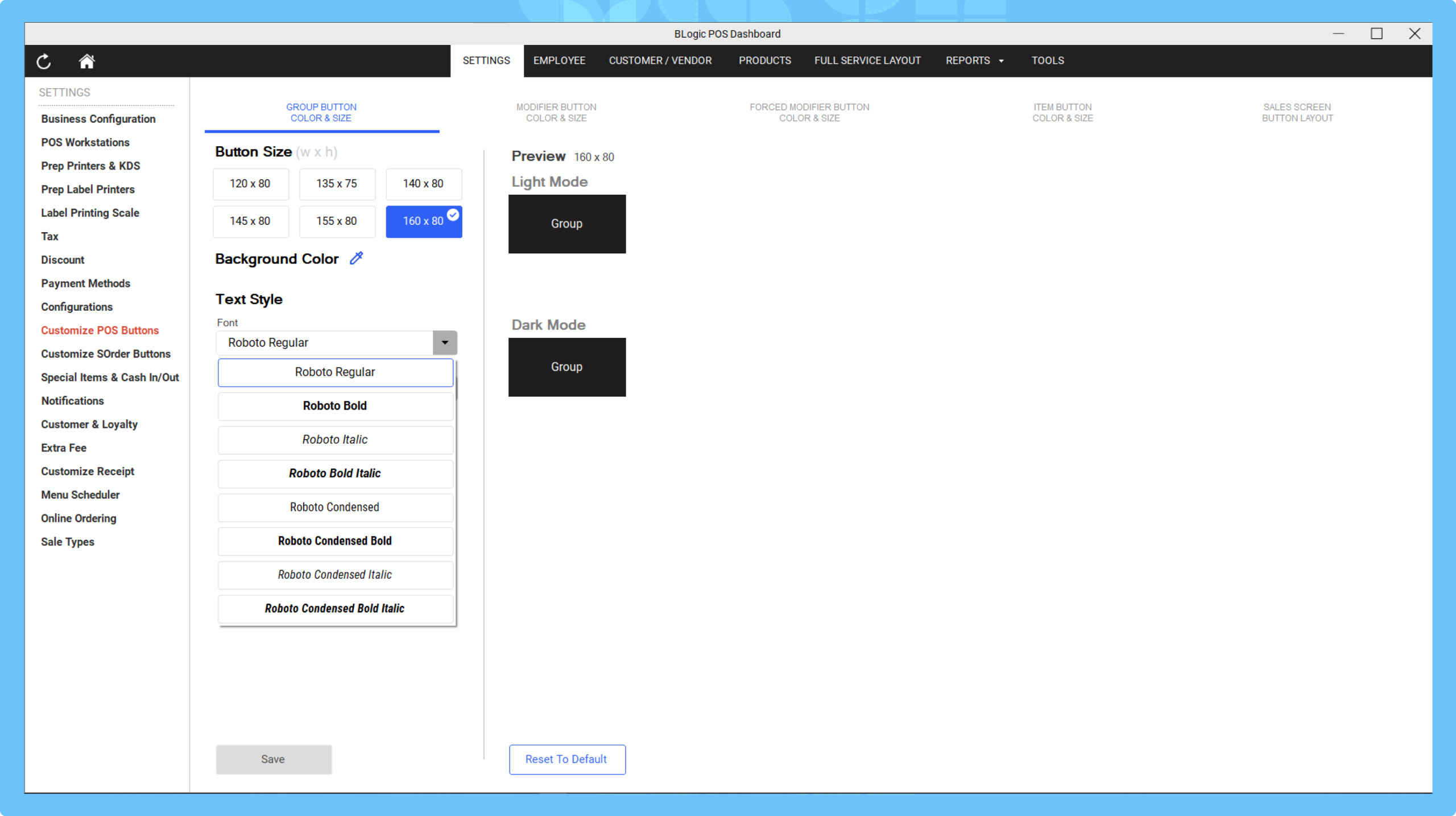Choose Roboto Regular from font list

click(x=335, y=372)
